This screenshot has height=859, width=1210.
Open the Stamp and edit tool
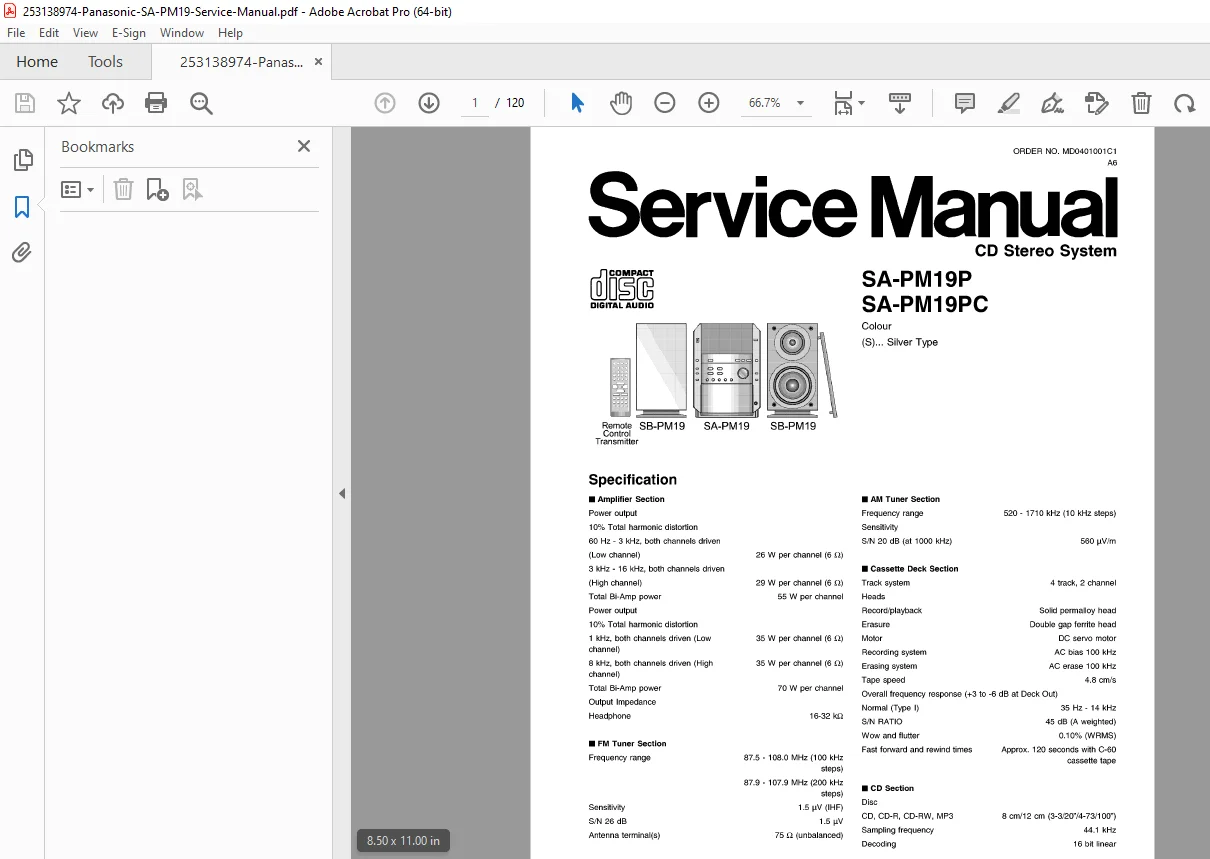tap(1097, 103)
